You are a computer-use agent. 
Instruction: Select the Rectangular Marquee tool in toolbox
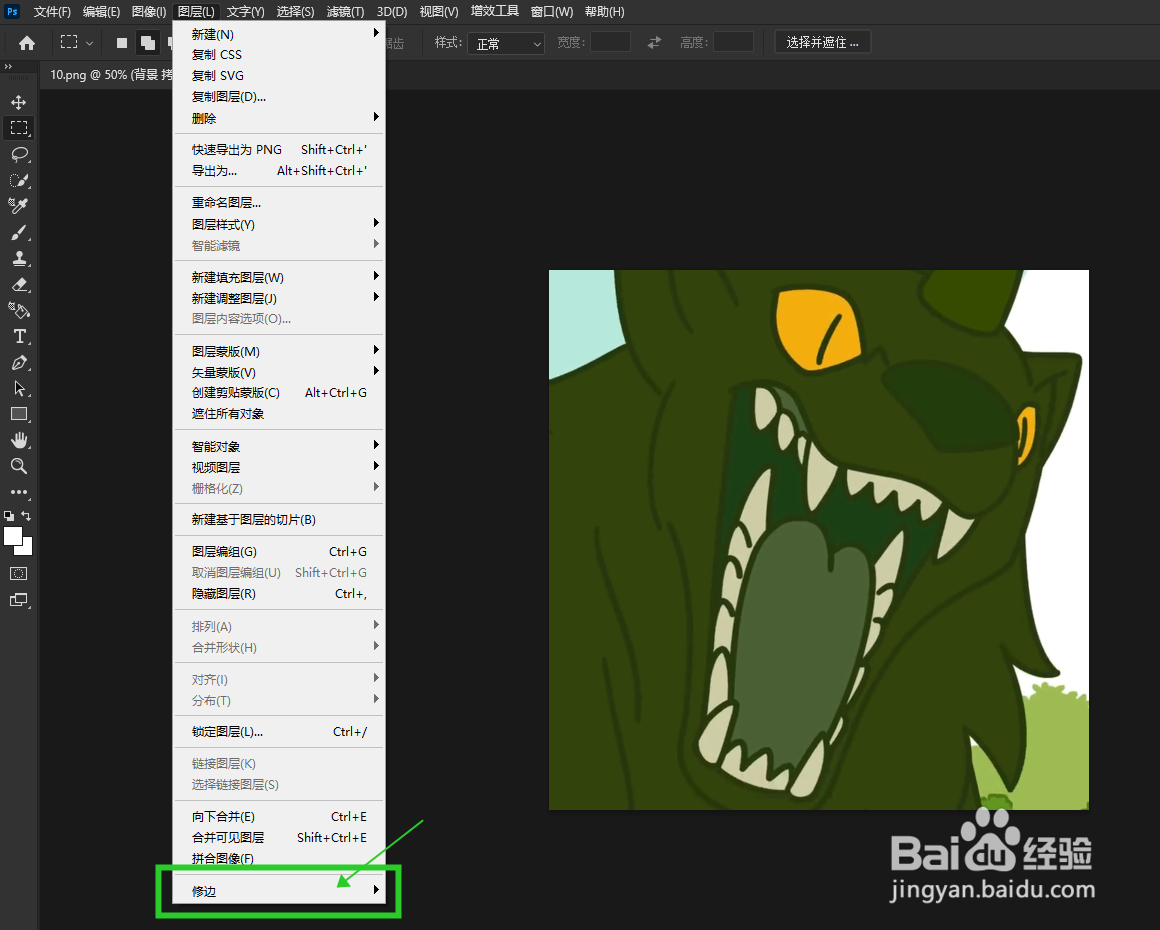coord(18,128)
